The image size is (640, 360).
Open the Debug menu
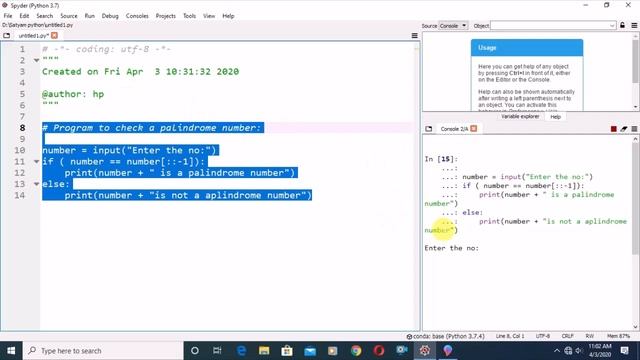110,16
